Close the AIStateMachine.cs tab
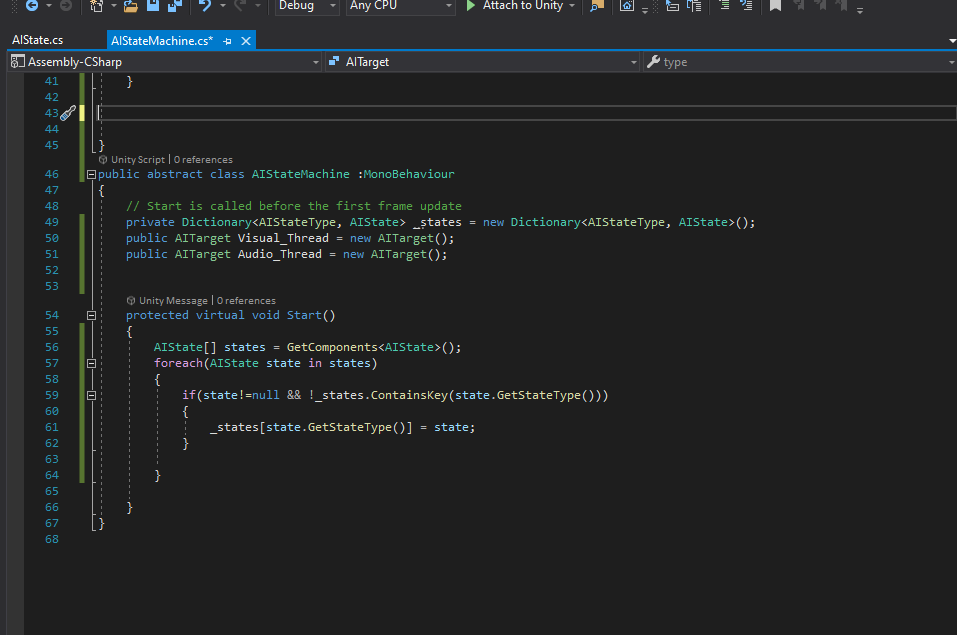The image size is (957, 635). click(246, 41)
